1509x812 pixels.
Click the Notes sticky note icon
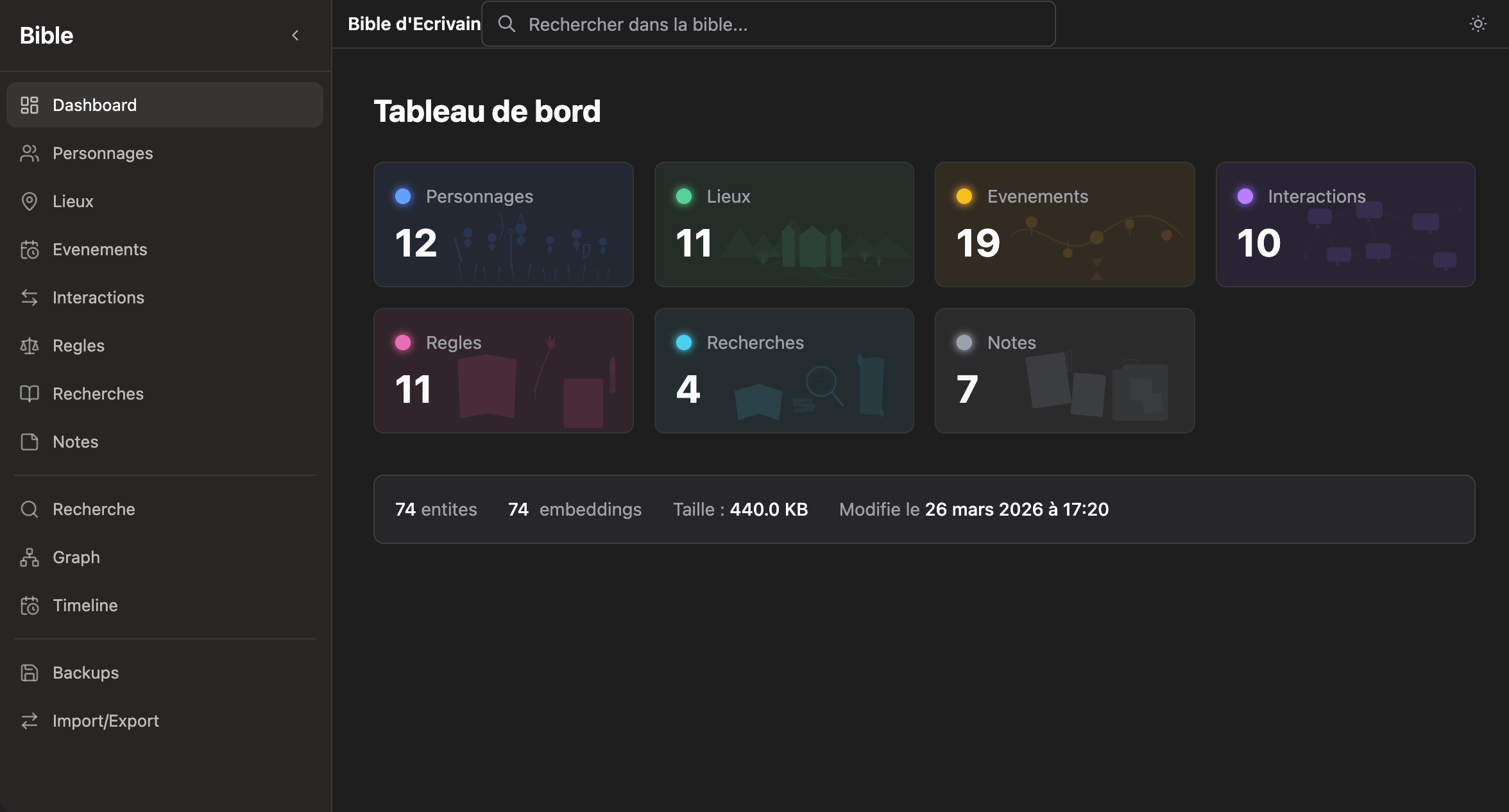pyautogui.click(x=30, y=442)
